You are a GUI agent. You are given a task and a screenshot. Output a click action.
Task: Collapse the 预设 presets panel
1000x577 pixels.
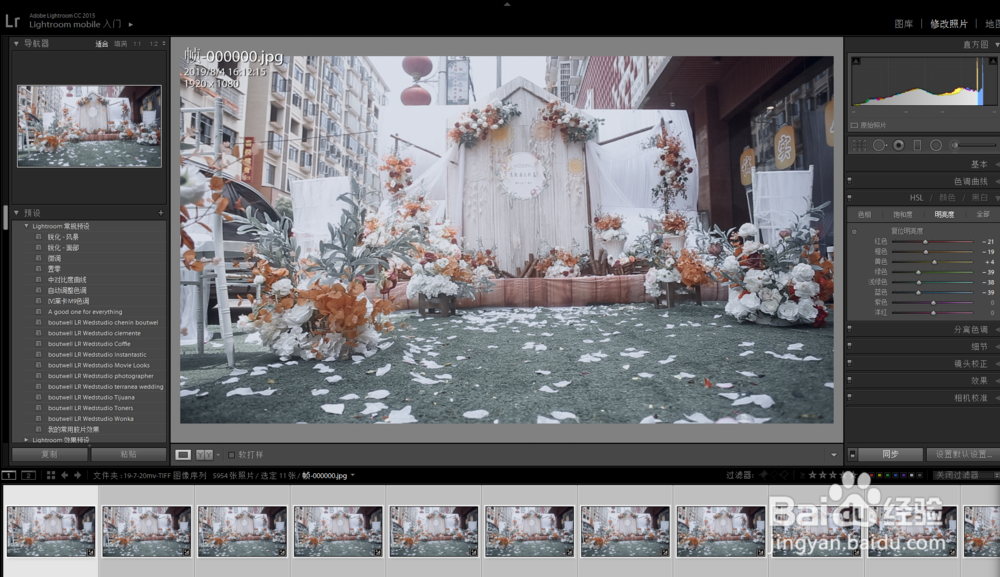(x=16, y=213)
